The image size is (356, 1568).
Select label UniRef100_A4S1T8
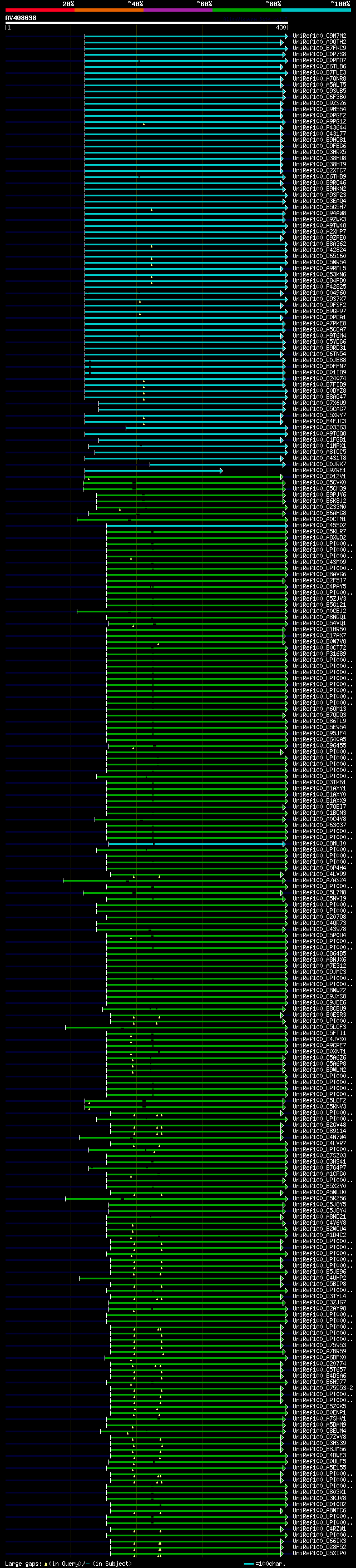(319, 458)
